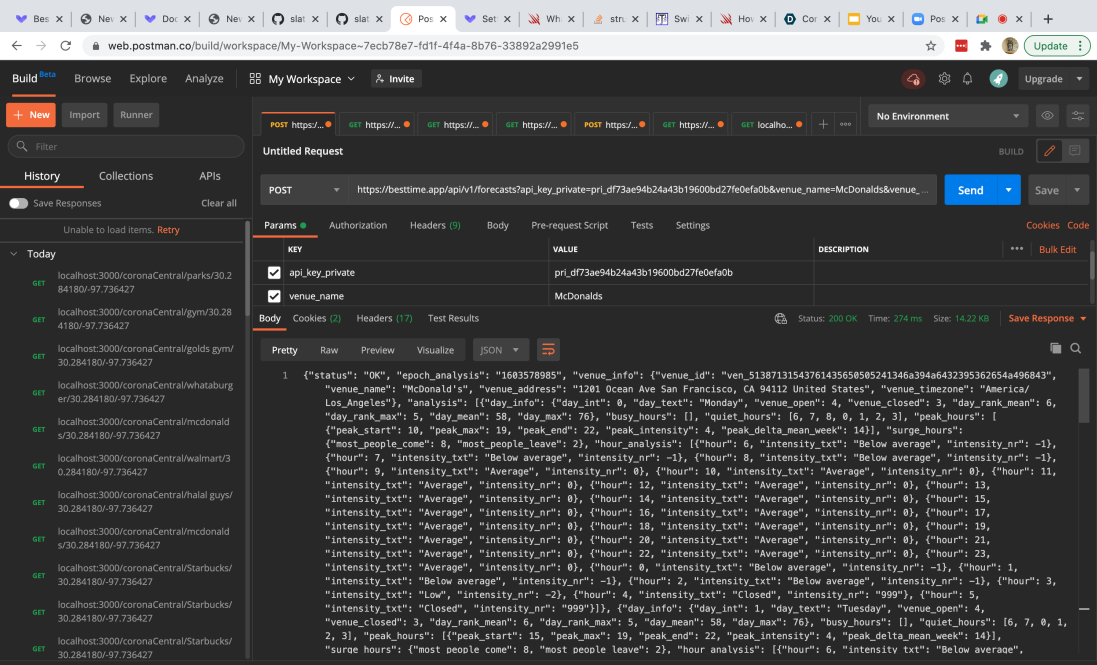Click the pencil edit build icon
The height and width of the screenshot is (665, 1097).
click(1049, 151)
